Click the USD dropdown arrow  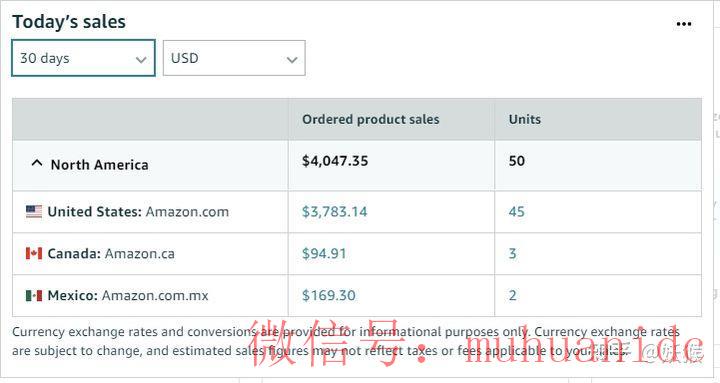292,60
